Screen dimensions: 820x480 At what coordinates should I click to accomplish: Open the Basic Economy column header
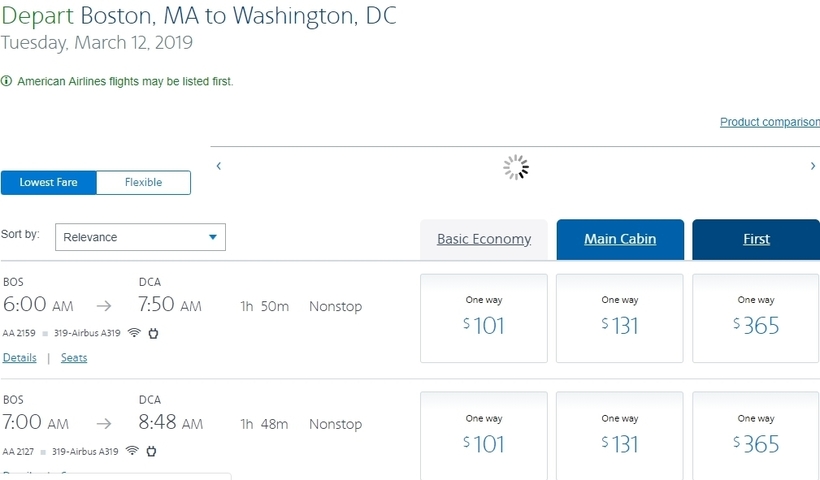[x=484, y=239]
